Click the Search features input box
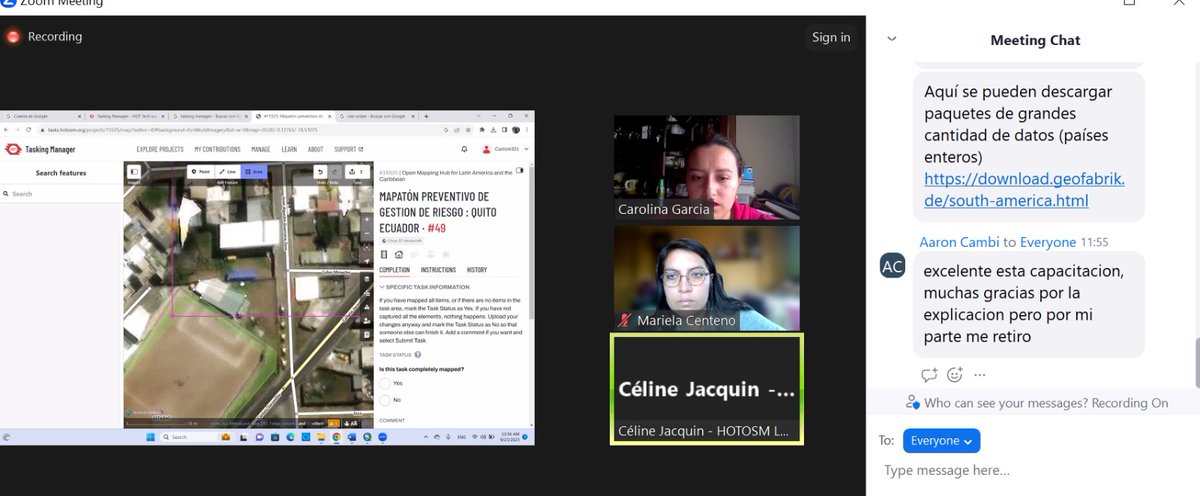 (x=61, y=194)
